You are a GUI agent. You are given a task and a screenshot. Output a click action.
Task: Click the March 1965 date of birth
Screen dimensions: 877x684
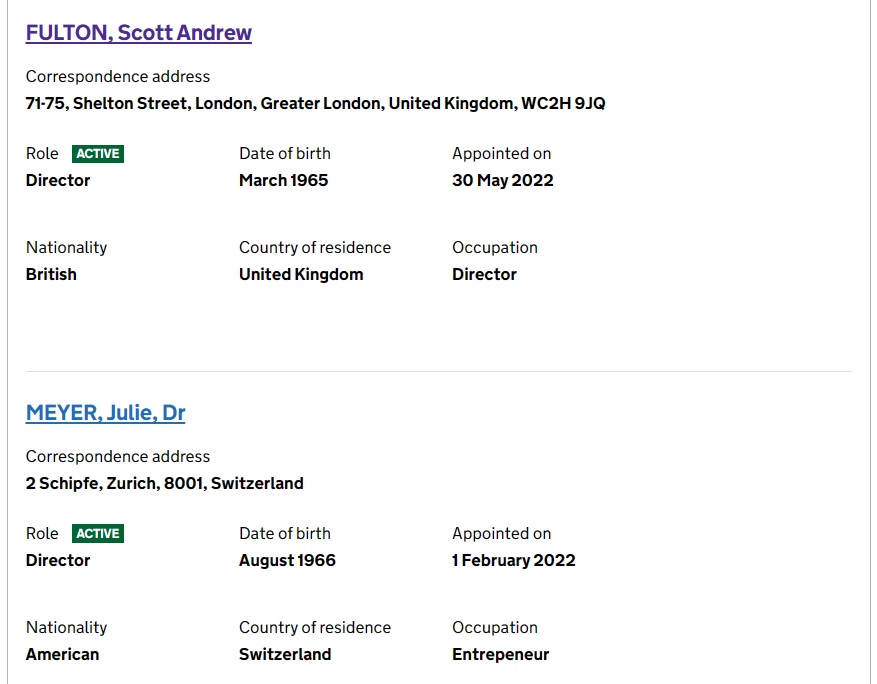tap(283, 181)
